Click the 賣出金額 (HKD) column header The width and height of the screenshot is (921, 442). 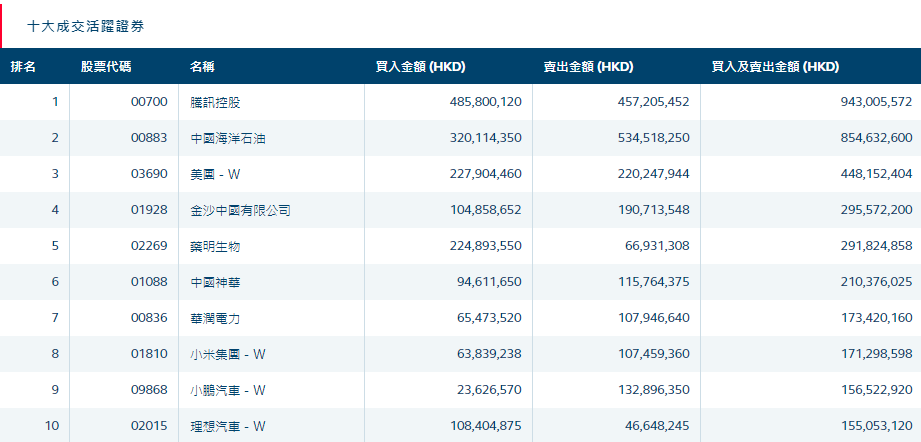589,67
